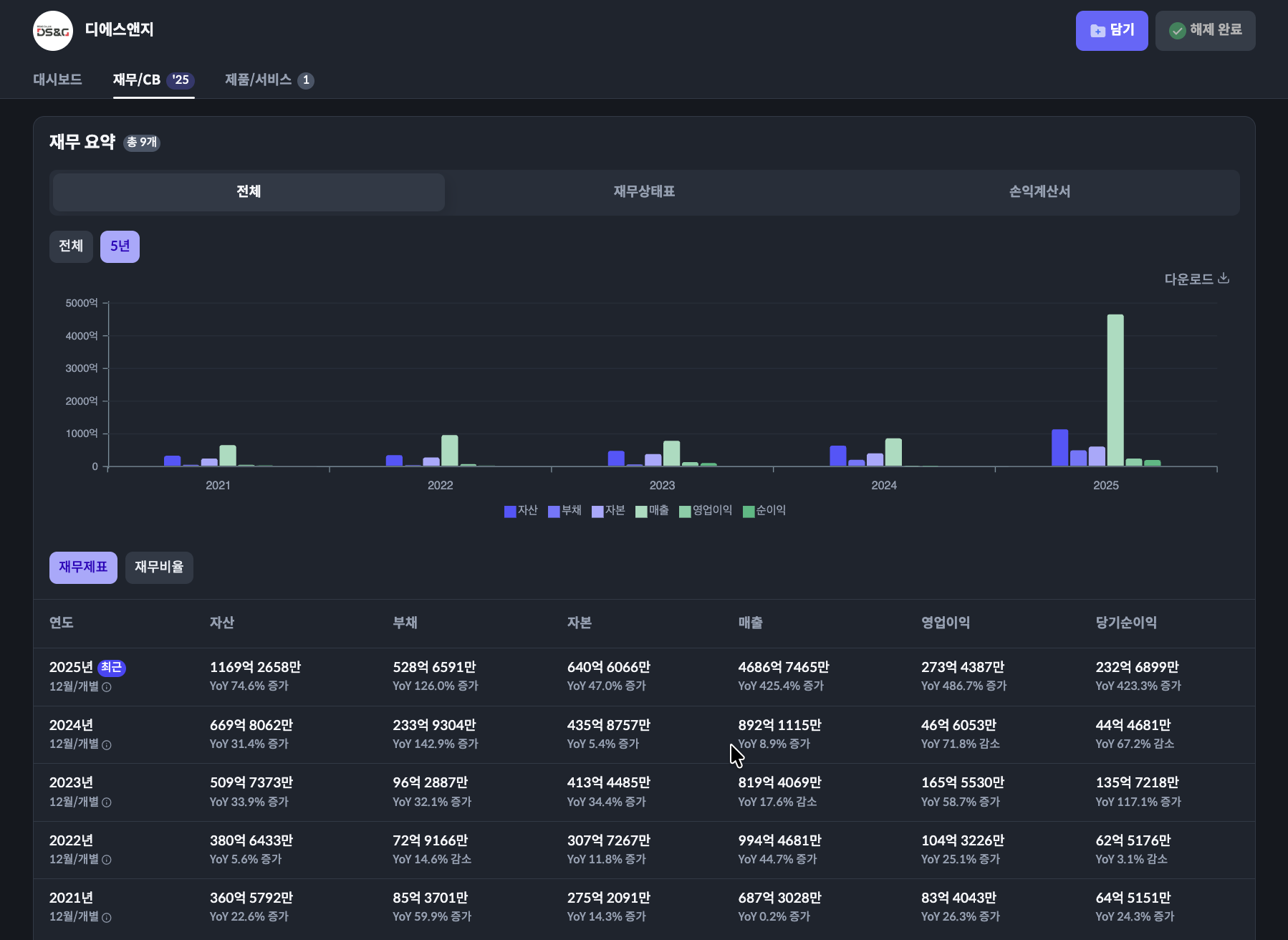This screenshot has width=1288, height=940.
Task: Click the download icon above the chart
Action: (x=1224, y=278)
